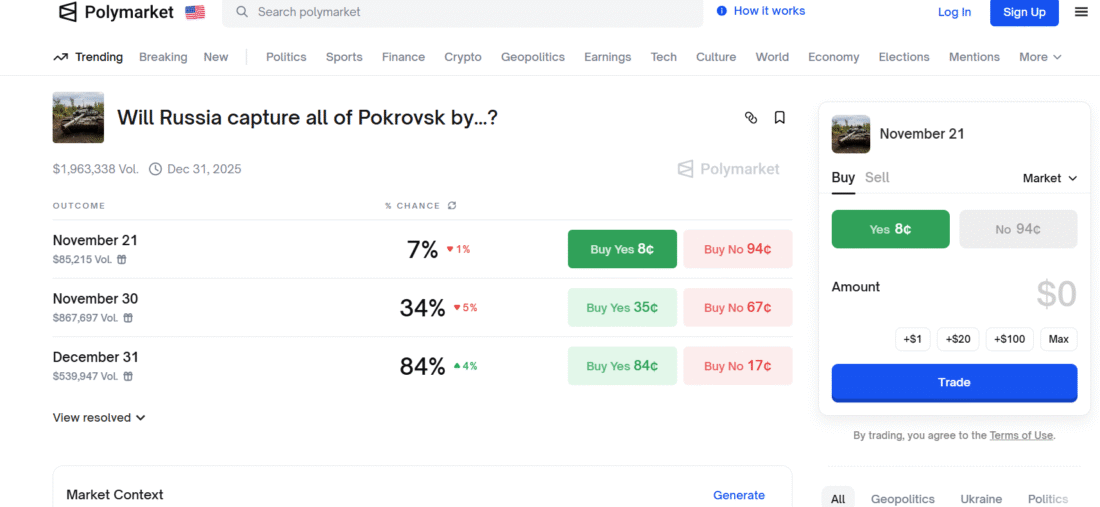The height and width of the screenshot is (507, 1100).
Task: Click Buy Yes 35¢ for November 30
Action: (622, 308)
